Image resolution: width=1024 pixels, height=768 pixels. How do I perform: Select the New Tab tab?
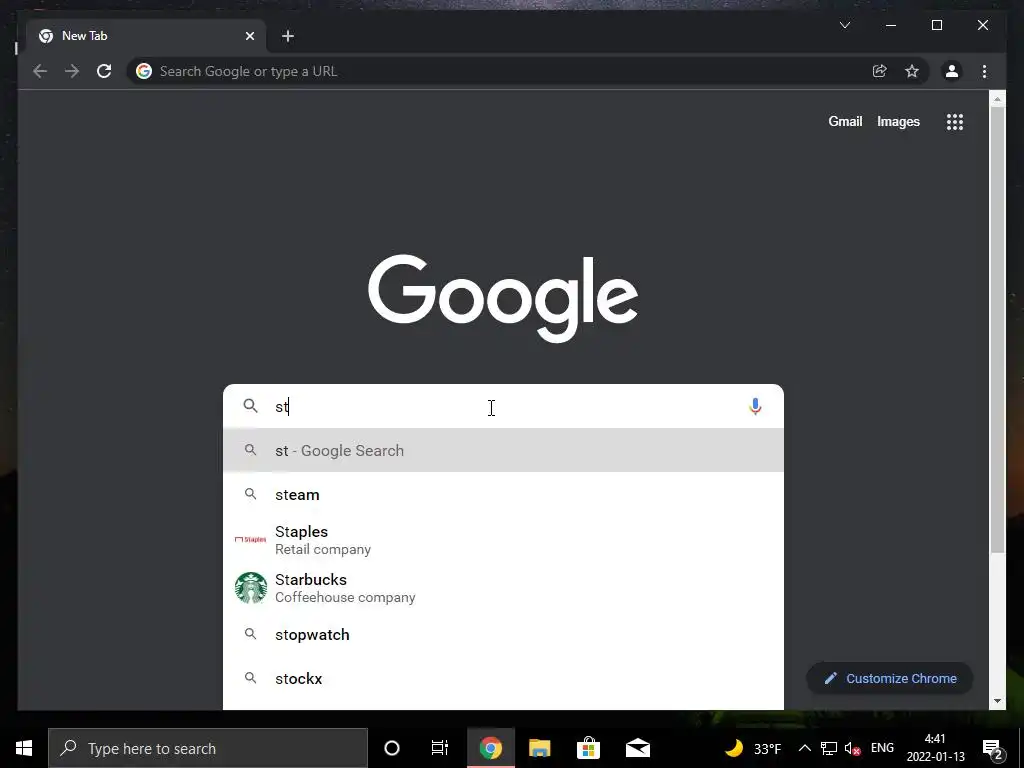[146, 36]
